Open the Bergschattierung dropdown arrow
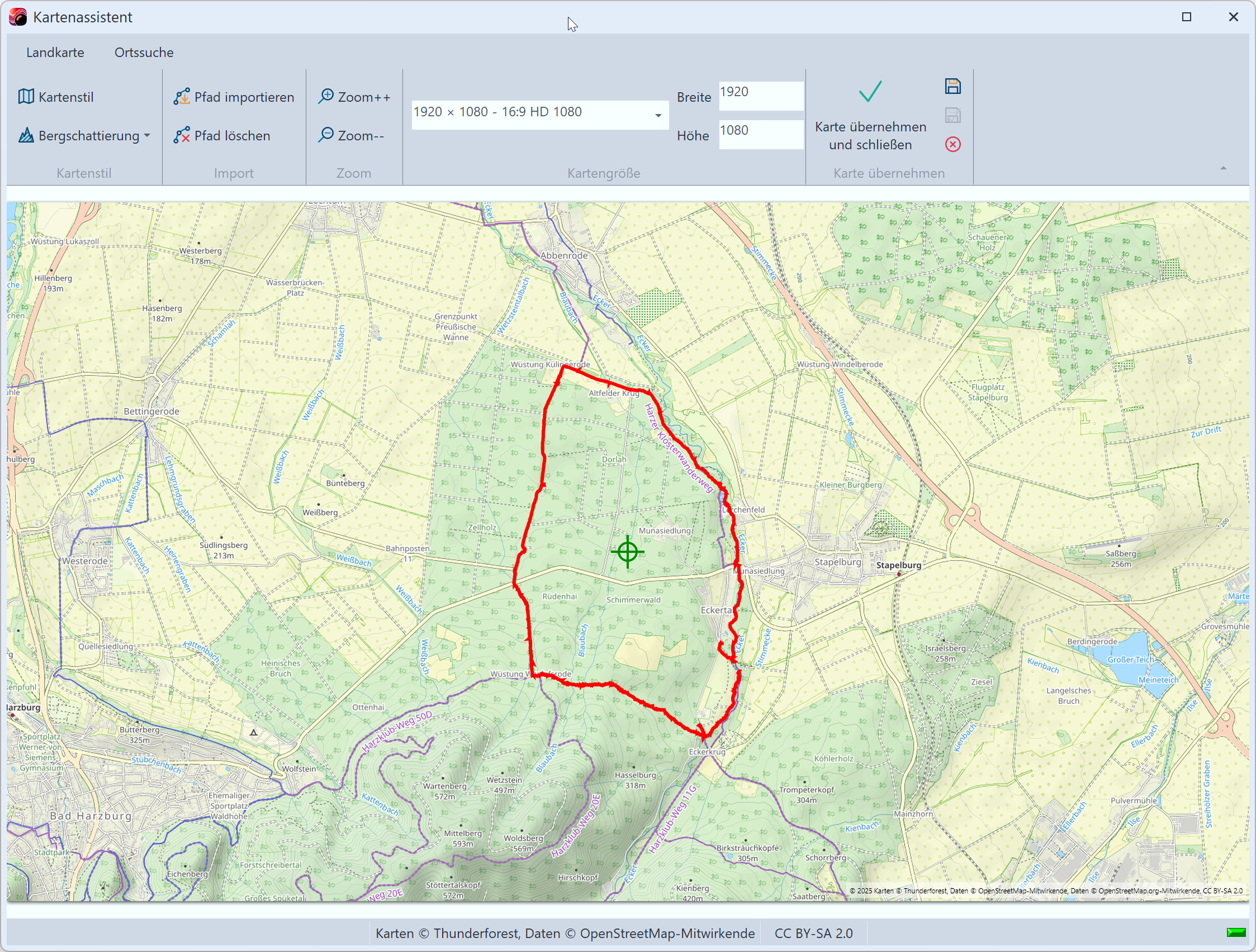Screen dimensions: 1256x952 [x=147, y=135]
